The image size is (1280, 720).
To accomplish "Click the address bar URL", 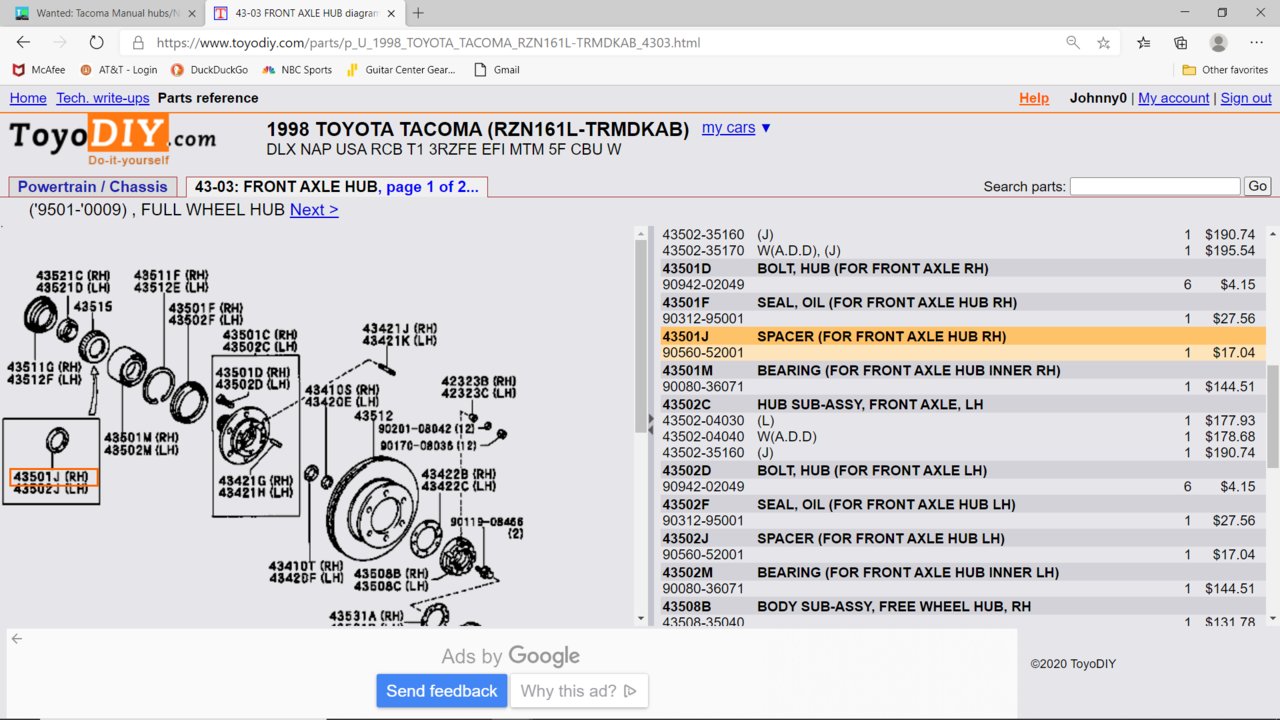I will point(428,43).
